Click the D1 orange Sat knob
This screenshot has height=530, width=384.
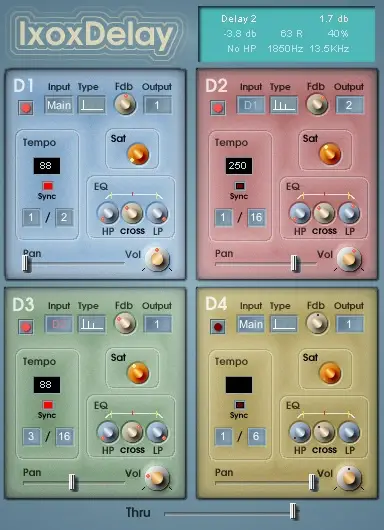pyautogui.click(x=138, y=154)
